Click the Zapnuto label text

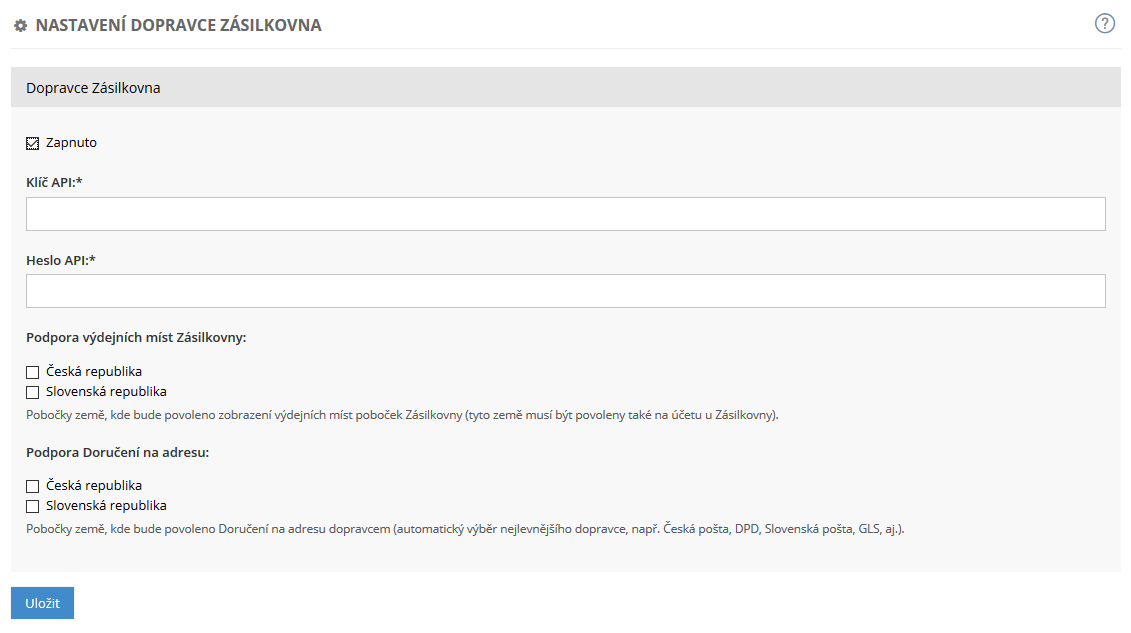[x=71, y=143]
